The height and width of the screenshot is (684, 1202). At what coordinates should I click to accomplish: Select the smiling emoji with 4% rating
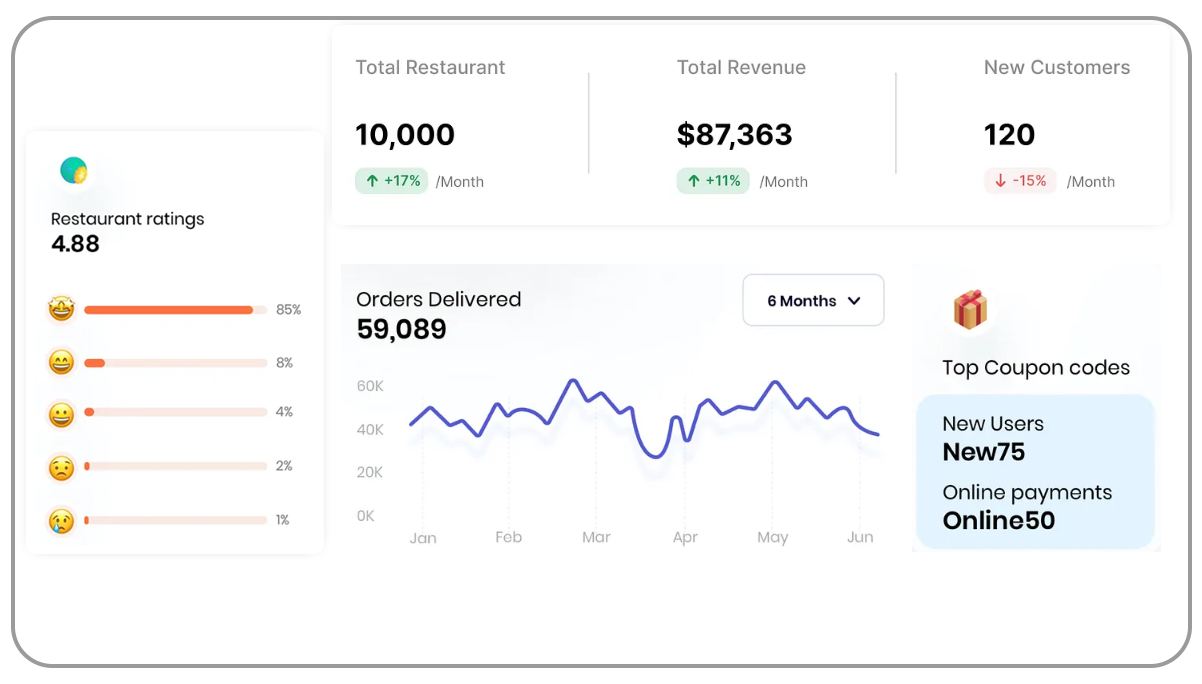pyautogui.click(x=61, y=414)
